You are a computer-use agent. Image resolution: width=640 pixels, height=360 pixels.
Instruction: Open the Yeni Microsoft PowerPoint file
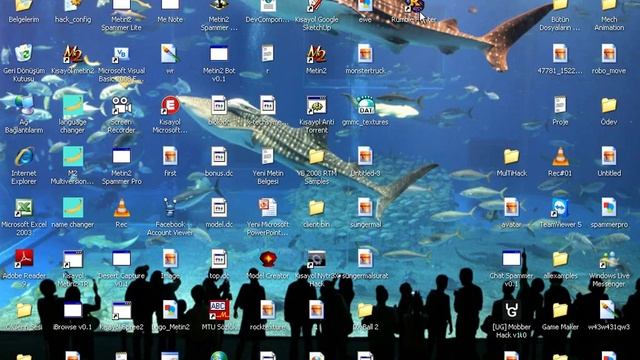tap(268, 208)
